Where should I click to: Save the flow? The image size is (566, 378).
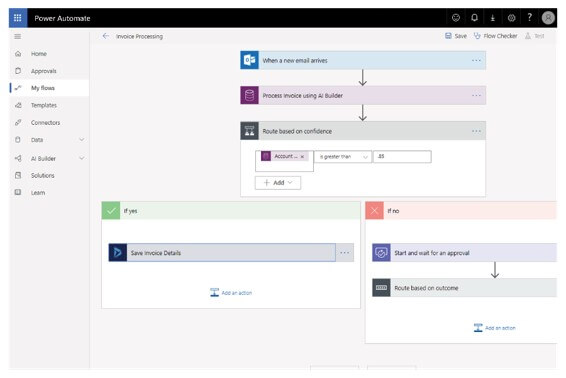[x=456, y=36]
